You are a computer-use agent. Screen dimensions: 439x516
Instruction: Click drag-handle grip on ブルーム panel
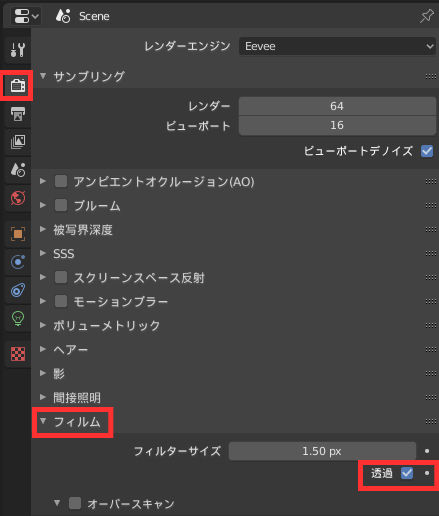(431, 205)
